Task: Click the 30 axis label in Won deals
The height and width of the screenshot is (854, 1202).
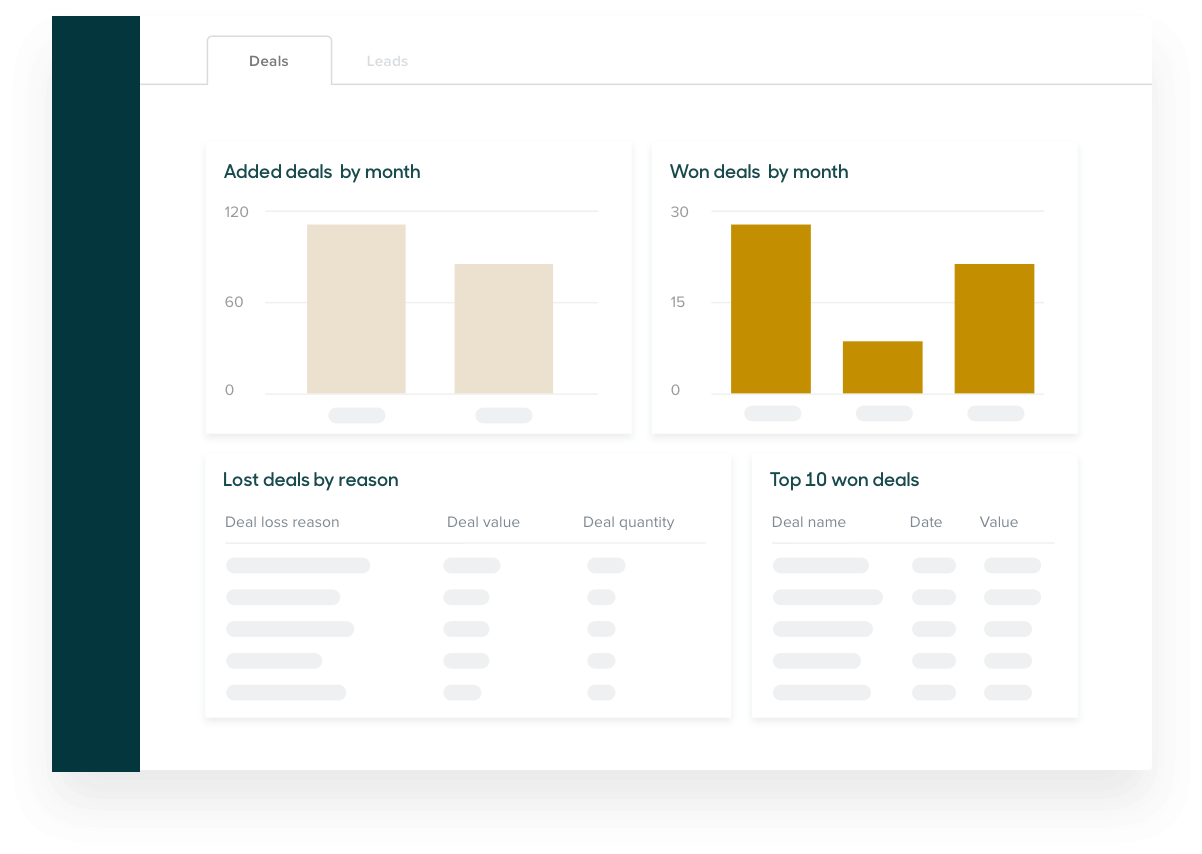Action: (680, 212)
